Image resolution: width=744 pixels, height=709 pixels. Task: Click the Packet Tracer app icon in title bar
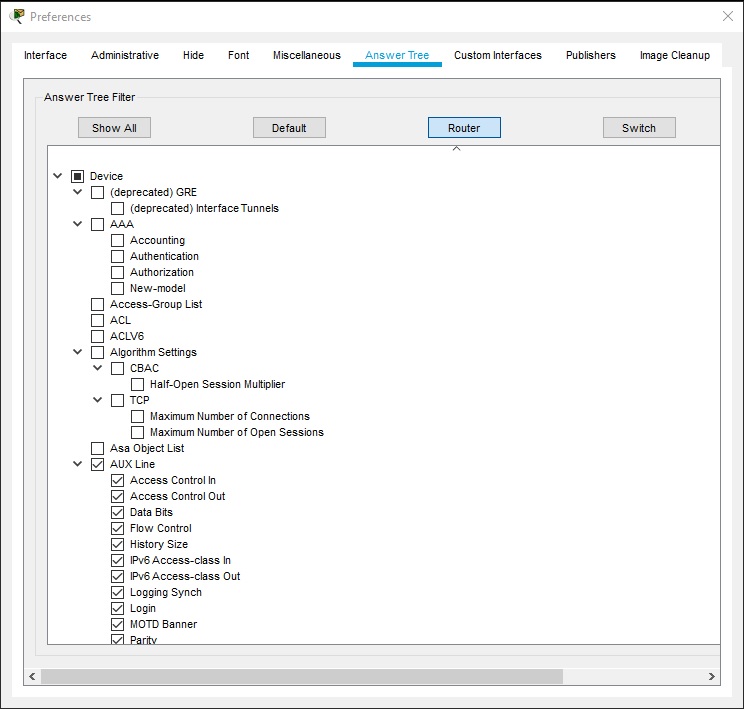tap(17, 16)
